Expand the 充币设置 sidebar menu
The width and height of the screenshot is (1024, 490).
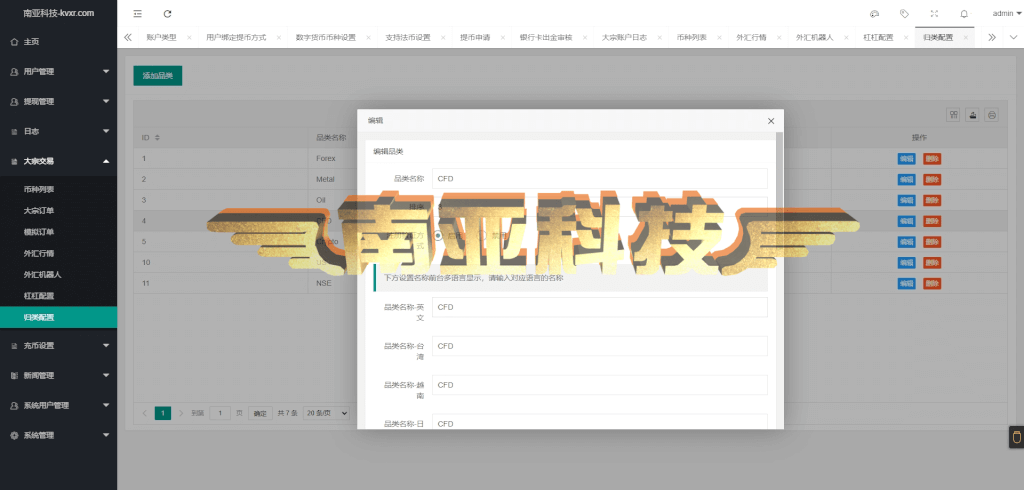click(x=58, y=346)
